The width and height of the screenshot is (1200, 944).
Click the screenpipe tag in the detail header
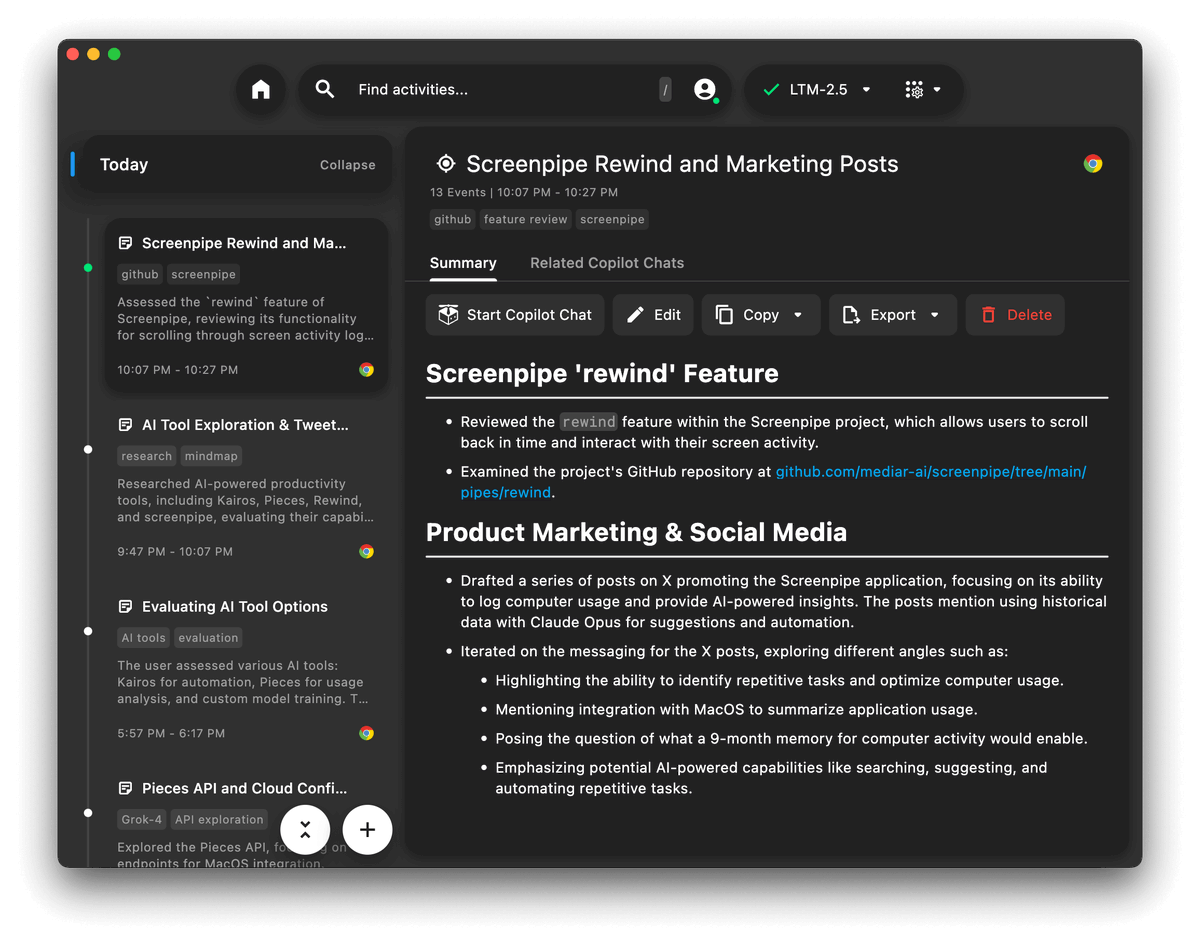(x=612, y=219)
